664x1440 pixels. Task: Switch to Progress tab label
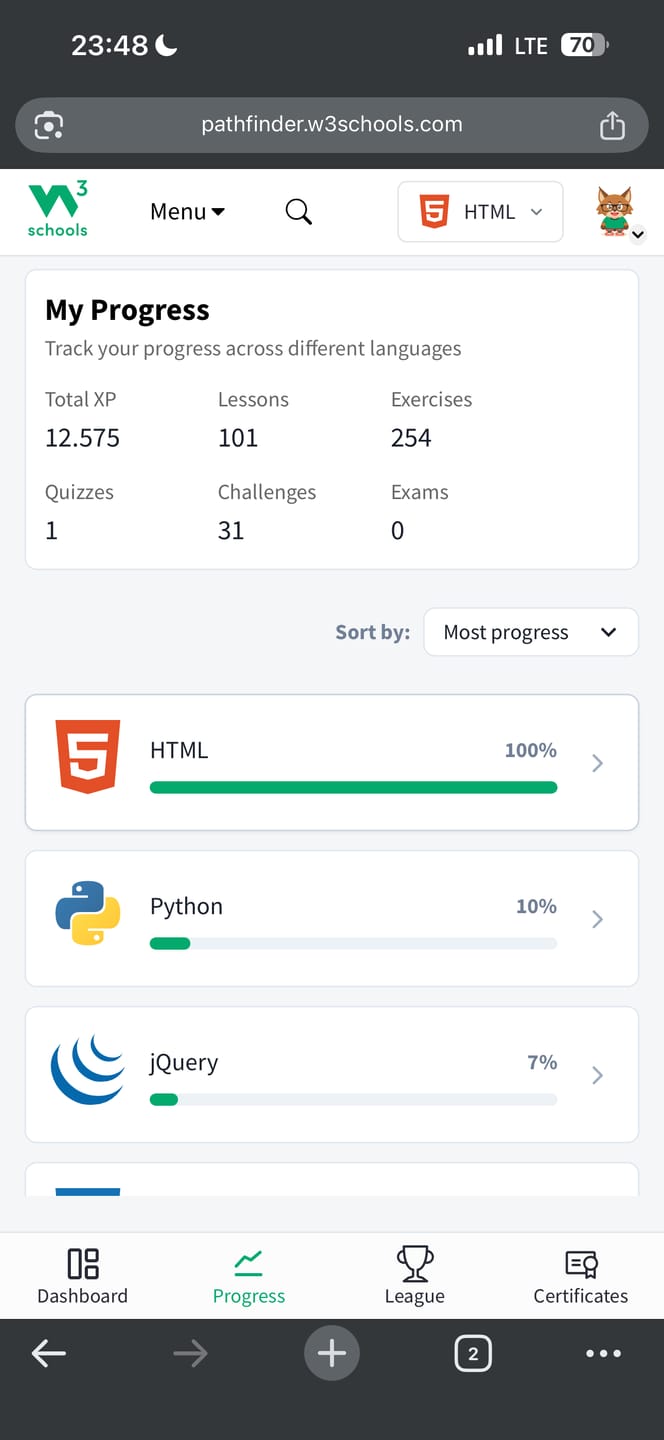[x=249, y=1296]
